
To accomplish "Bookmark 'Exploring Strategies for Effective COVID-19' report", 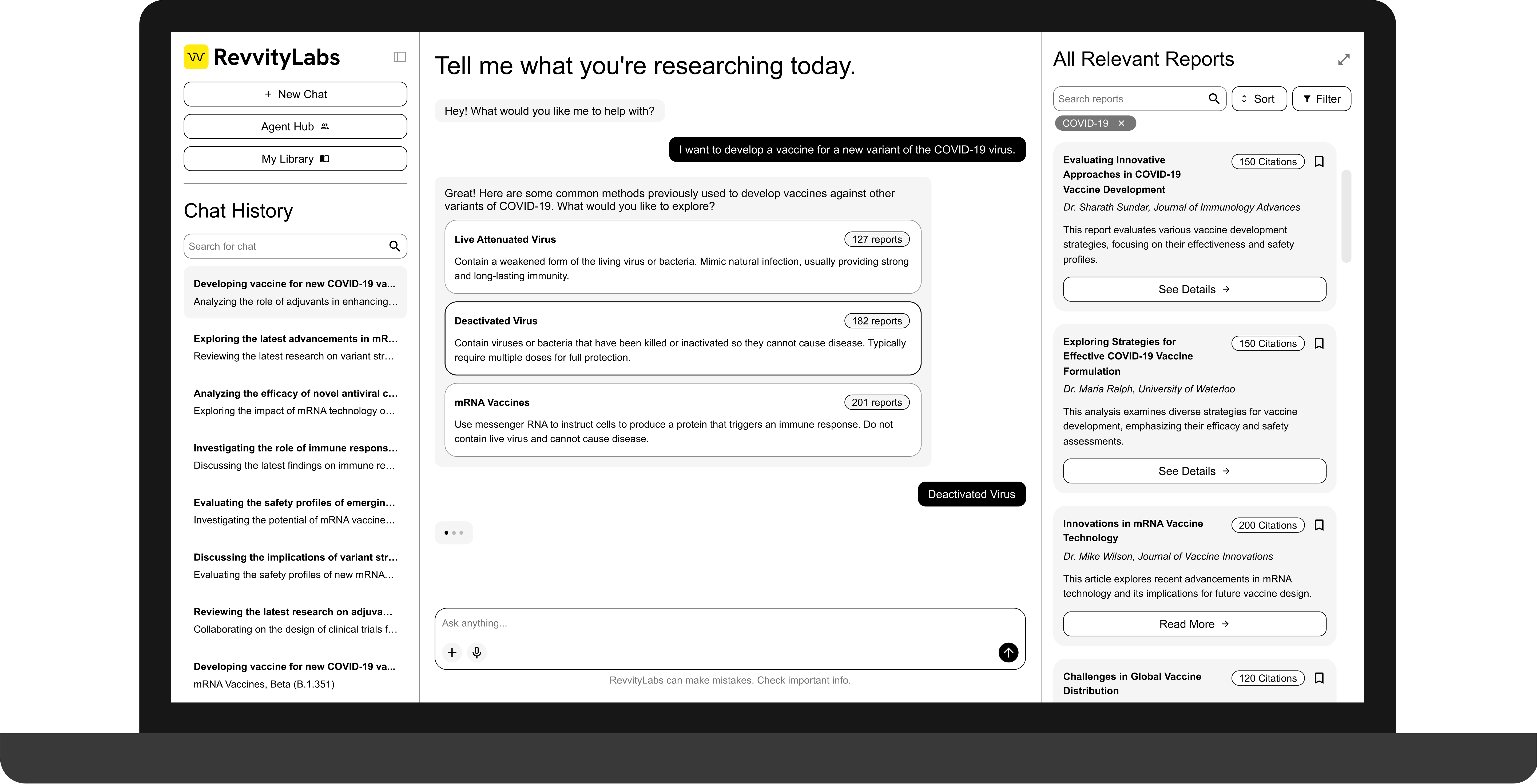I will tap(1319, 344).
